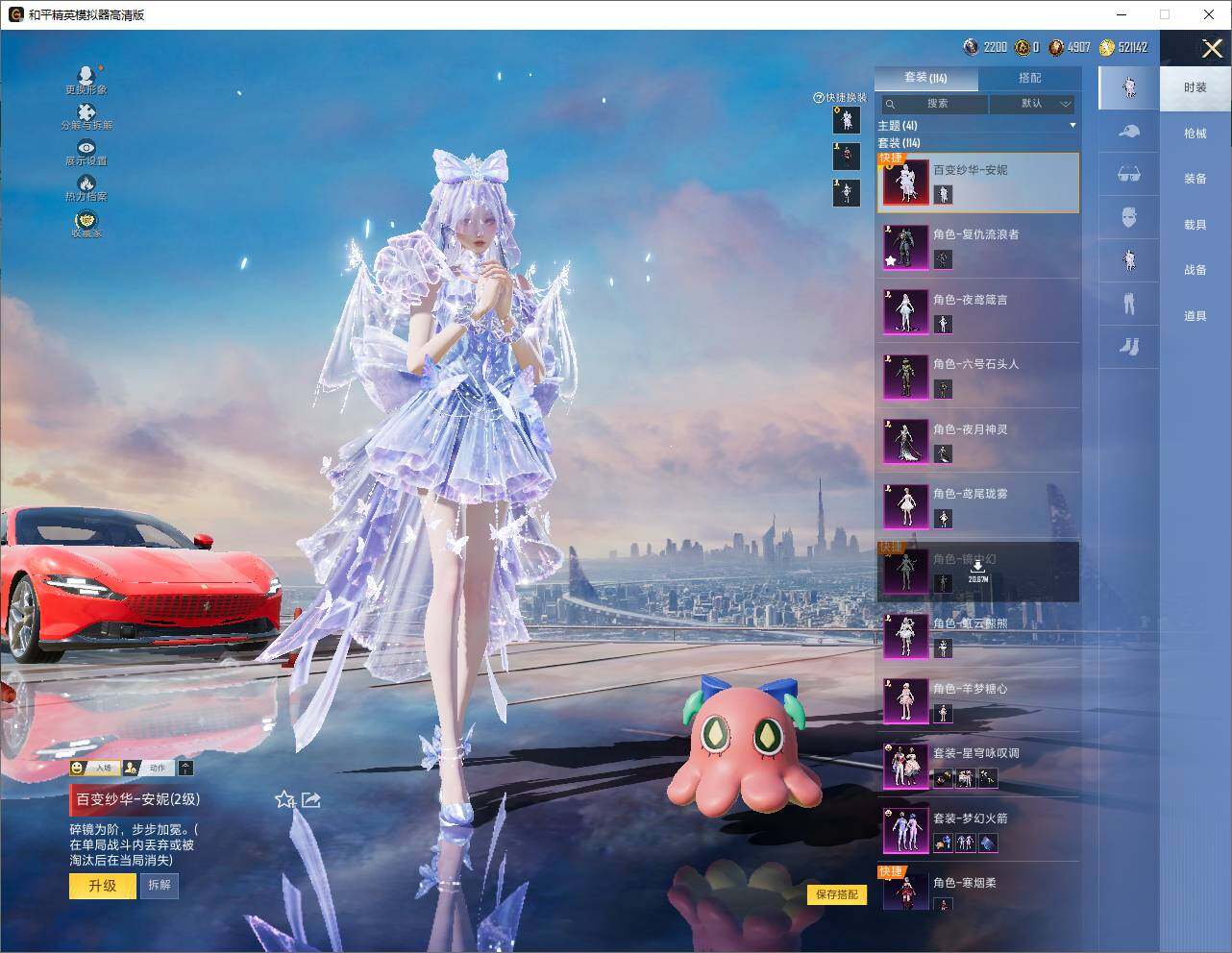Click last item icon in 套装-梦幻火箭 row
The image size is (1232, 953).
pyautogui.click(x=988, y=843)
